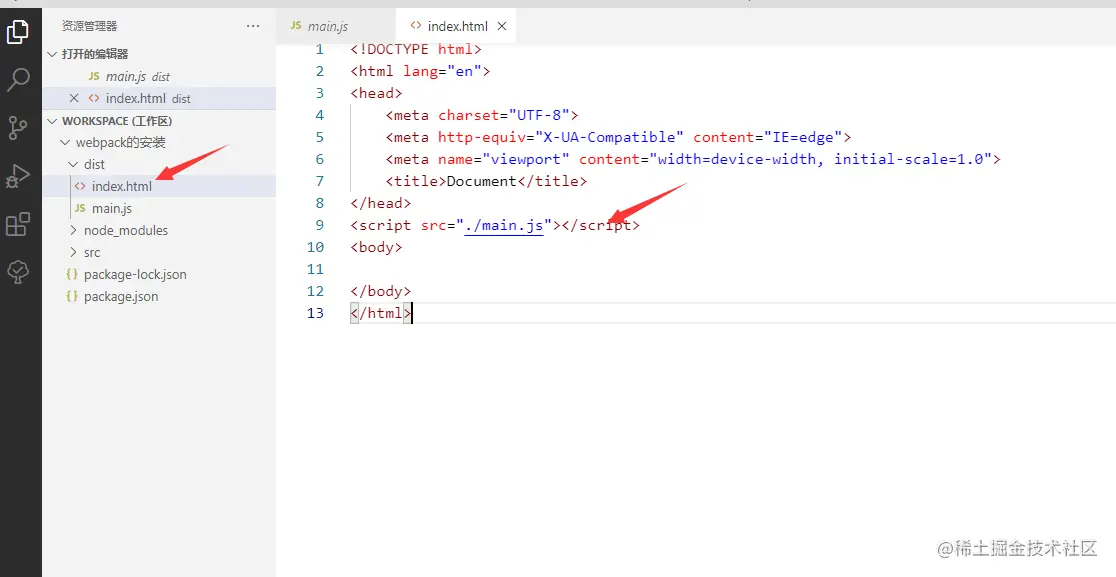Click the JS icon of dist main.js
The height and width of the screenshot is (577, 1116).
click(80, 208)
